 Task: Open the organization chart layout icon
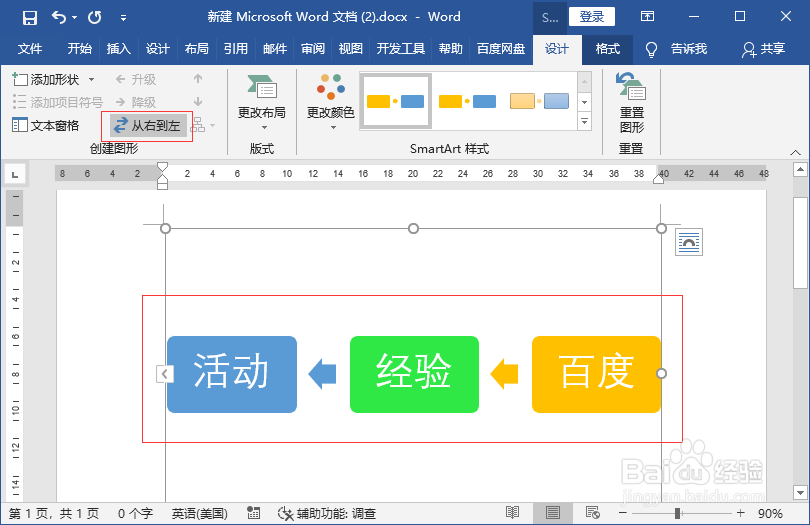(203, 125)
